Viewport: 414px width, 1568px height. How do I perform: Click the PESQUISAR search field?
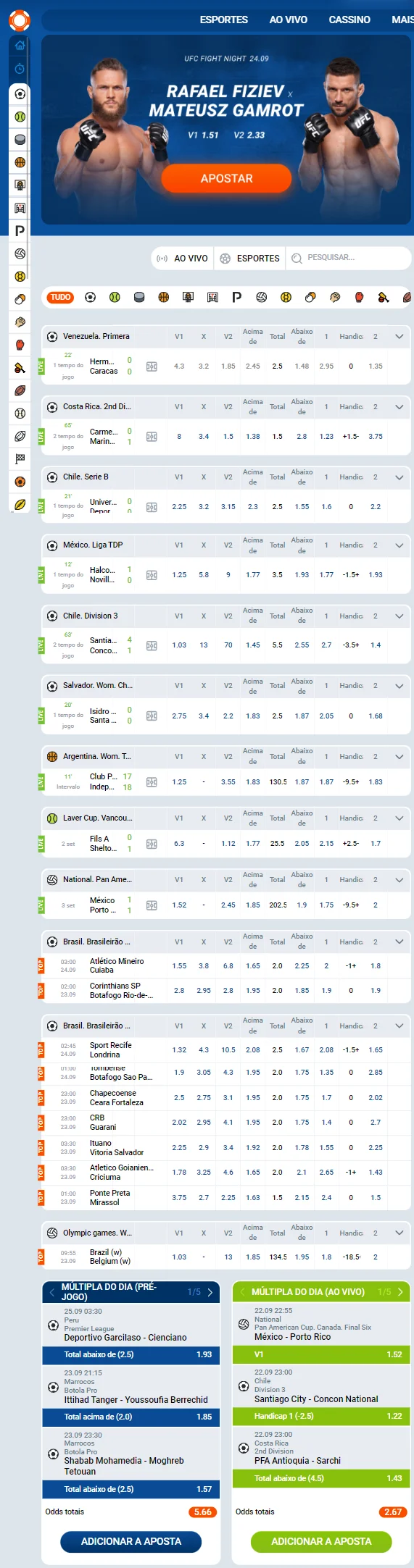349,258
